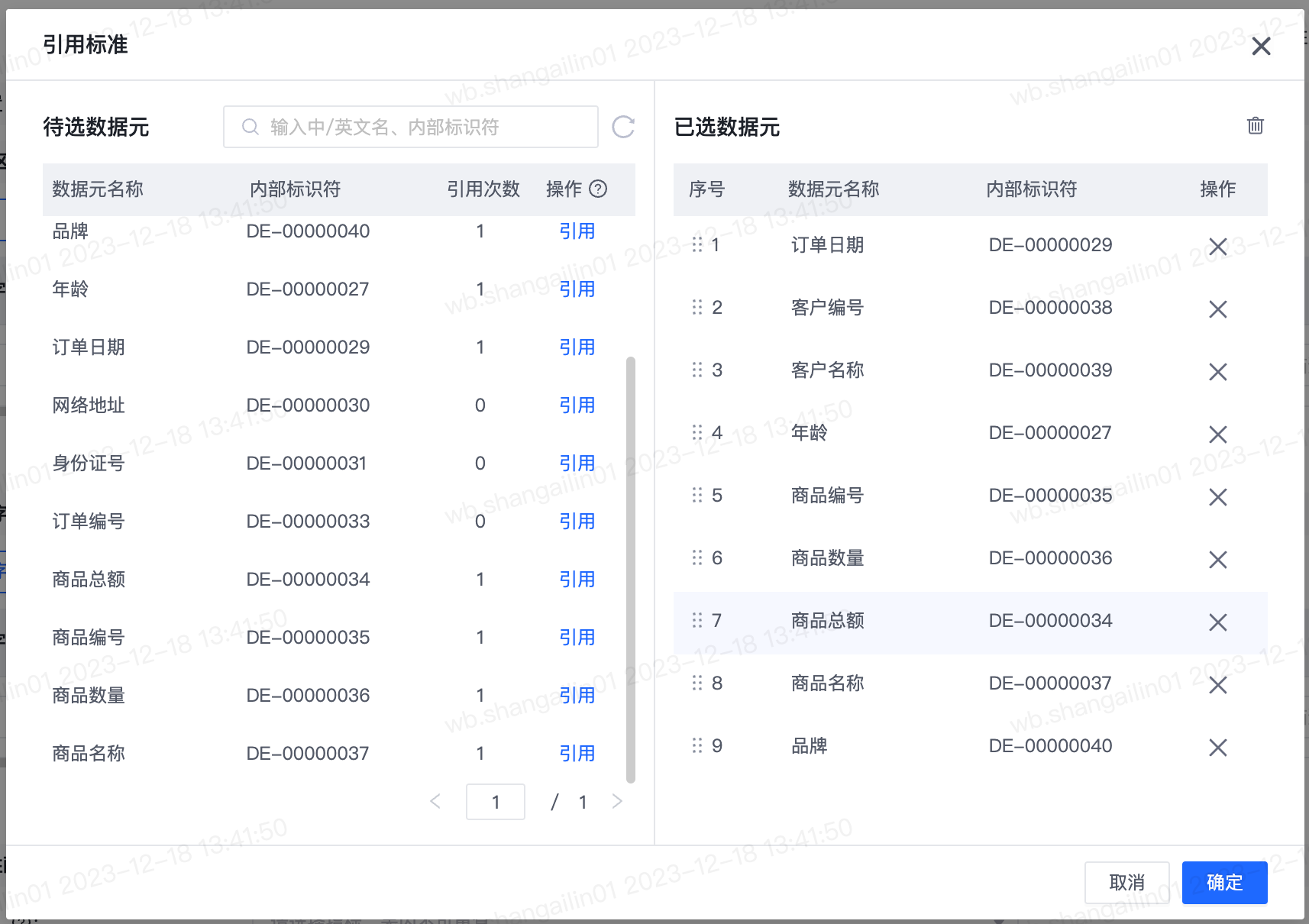Click the drag handle of selected row 8
The width and height of the screenshot is (1309, 924).
tap(697, 683)
